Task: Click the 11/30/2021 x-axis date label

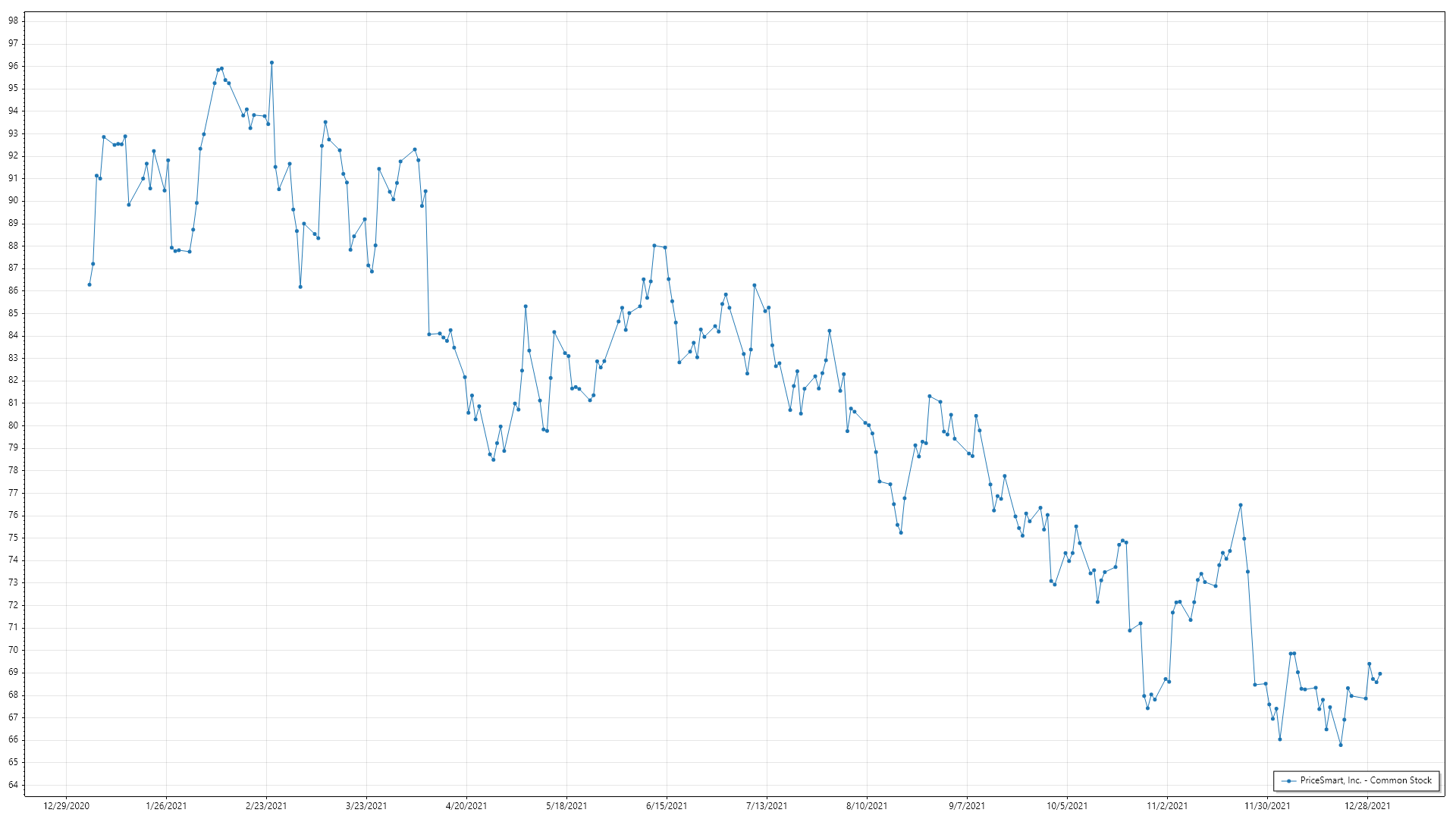Action: (1267, 806)
